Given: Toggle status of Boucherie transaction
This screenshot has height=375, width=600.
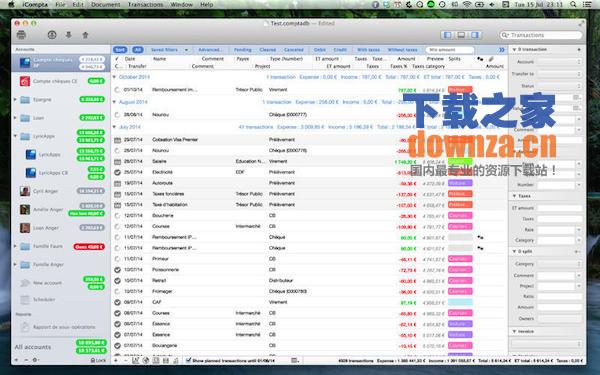Looking at the screenshot, I should (117, 215).
